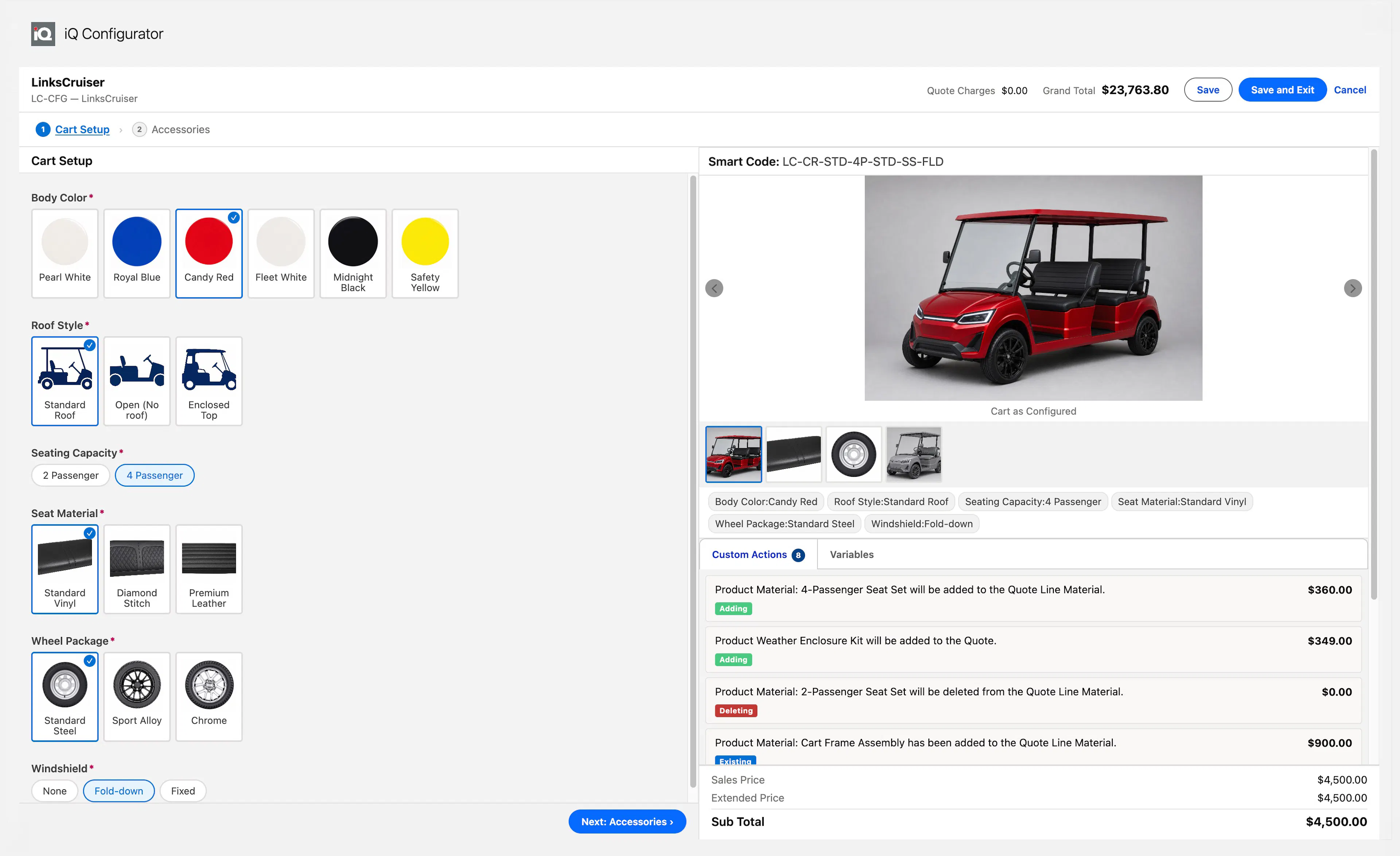This screenshot has width=1400, height=856.
Task: Select the 2 Passenger seating option
Action: 70,475
